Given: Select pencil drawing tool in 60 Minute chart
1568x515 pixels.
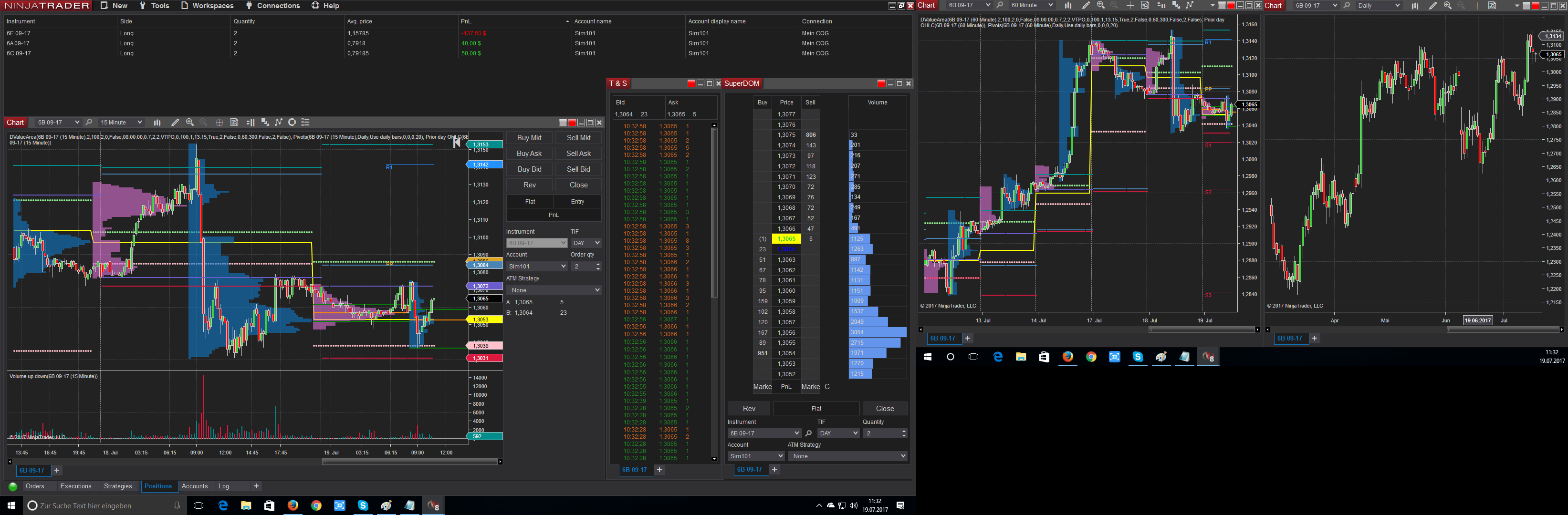Looking at the screenshot, I should tap(1086, 5).
